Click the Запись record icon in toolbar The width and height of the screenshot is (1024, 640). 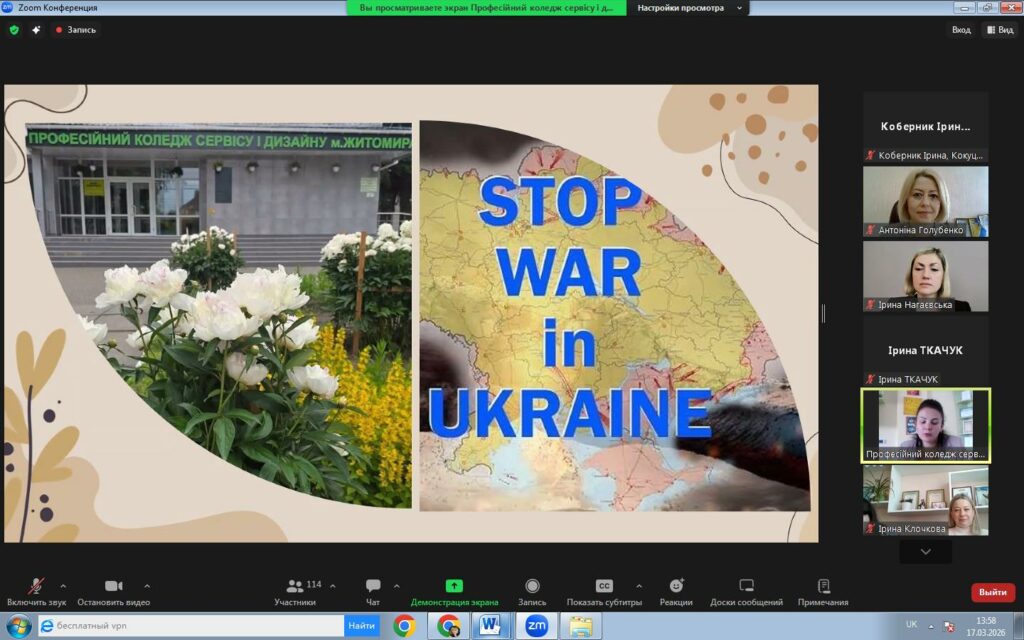tap(532, 586)
